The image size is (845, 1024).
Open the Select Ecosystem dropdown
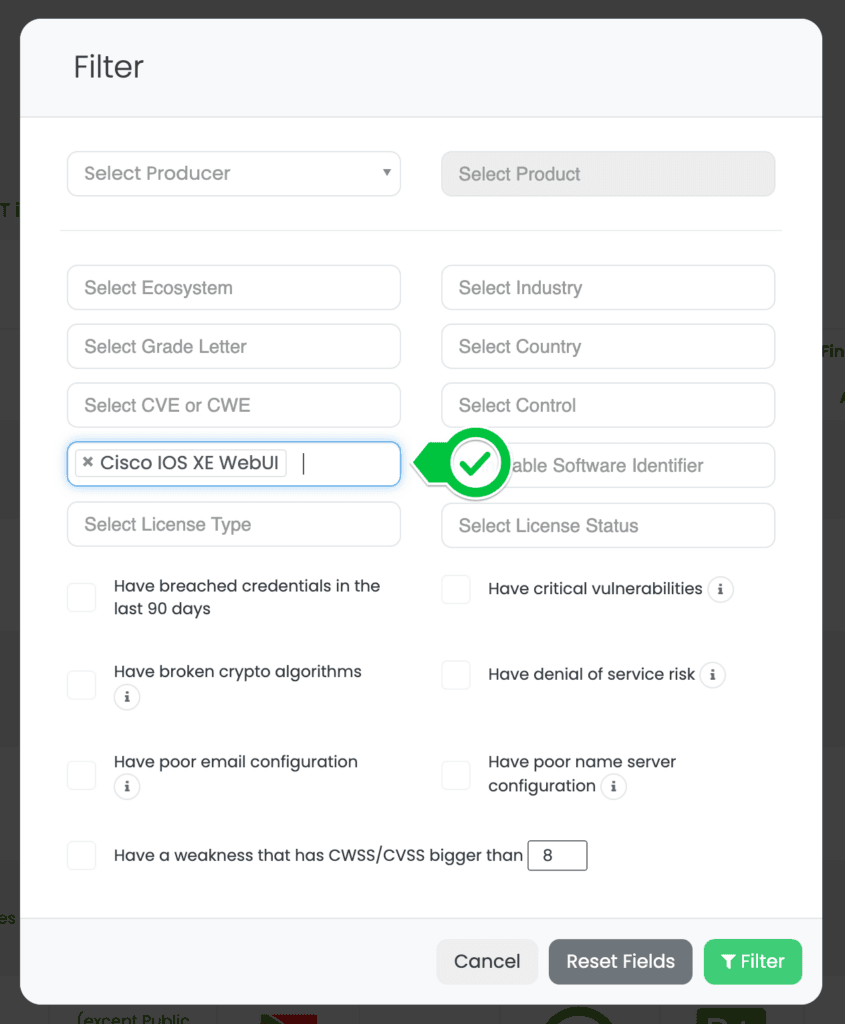pyautogui.click(x=233, y=288)
